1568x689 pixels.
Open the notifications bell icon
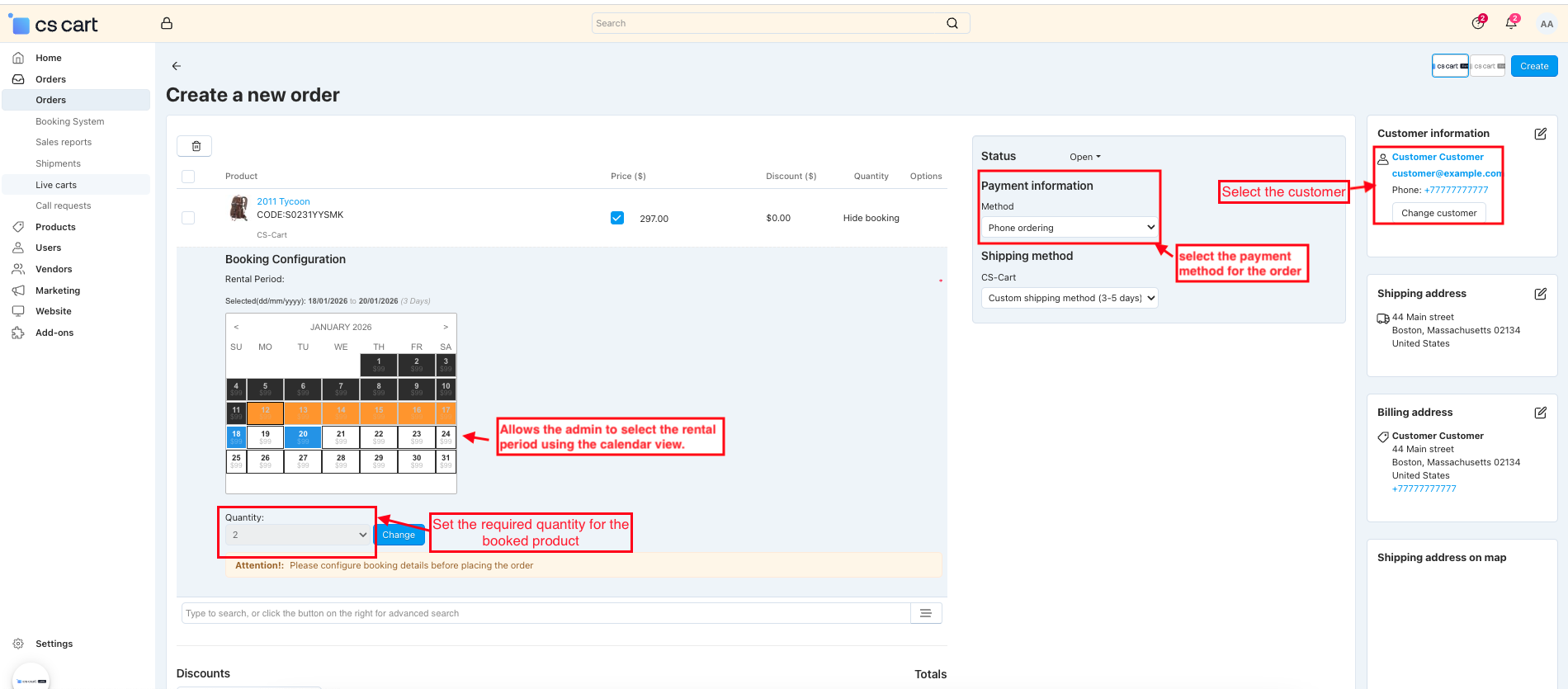click(1511, 23)
